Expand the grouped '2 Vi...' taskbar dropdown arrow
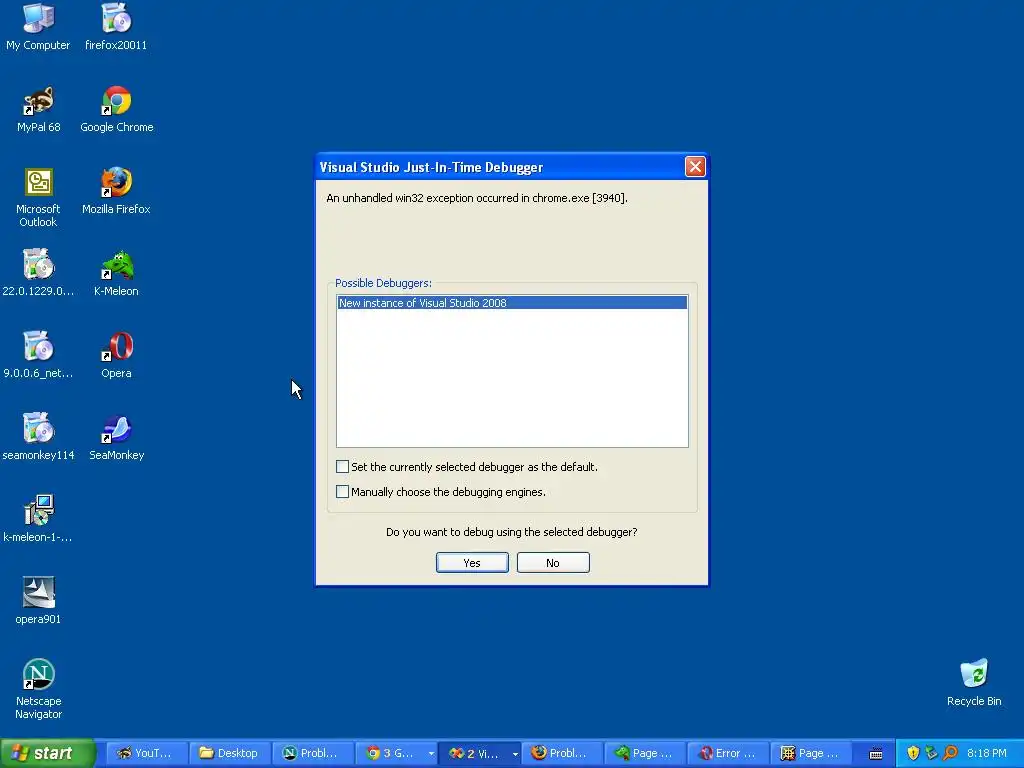Viewport: 1024px width, 768px height. click(x=515, y=754)
